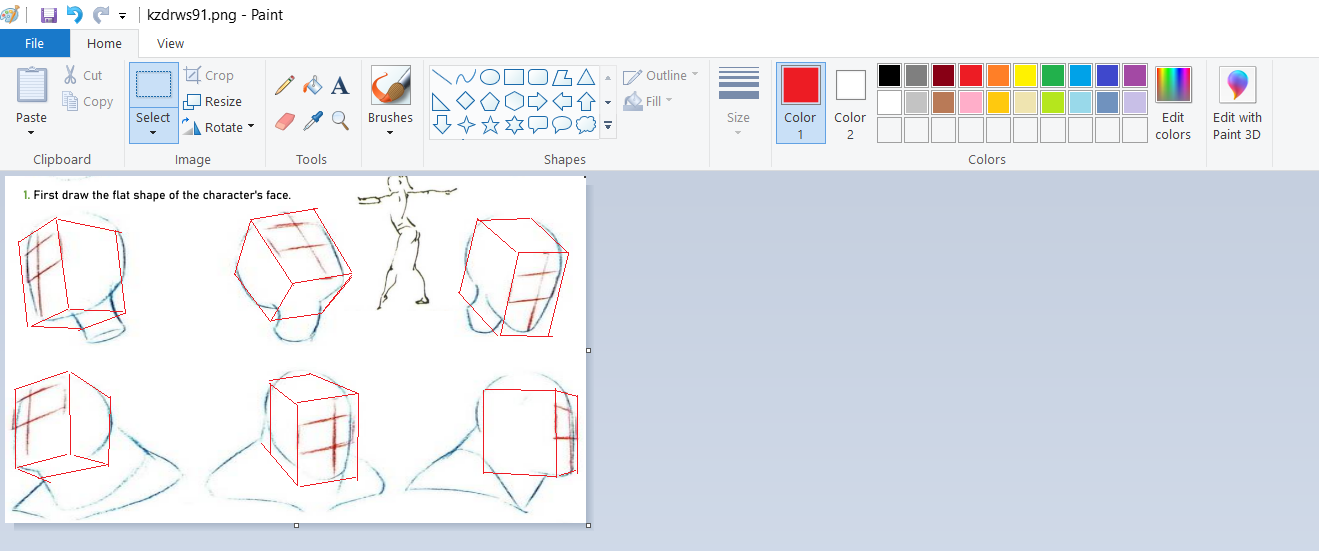Expand the Brushes dropdown arrow
This screenshot has height=551, width=1319.
tap(390, 132)
